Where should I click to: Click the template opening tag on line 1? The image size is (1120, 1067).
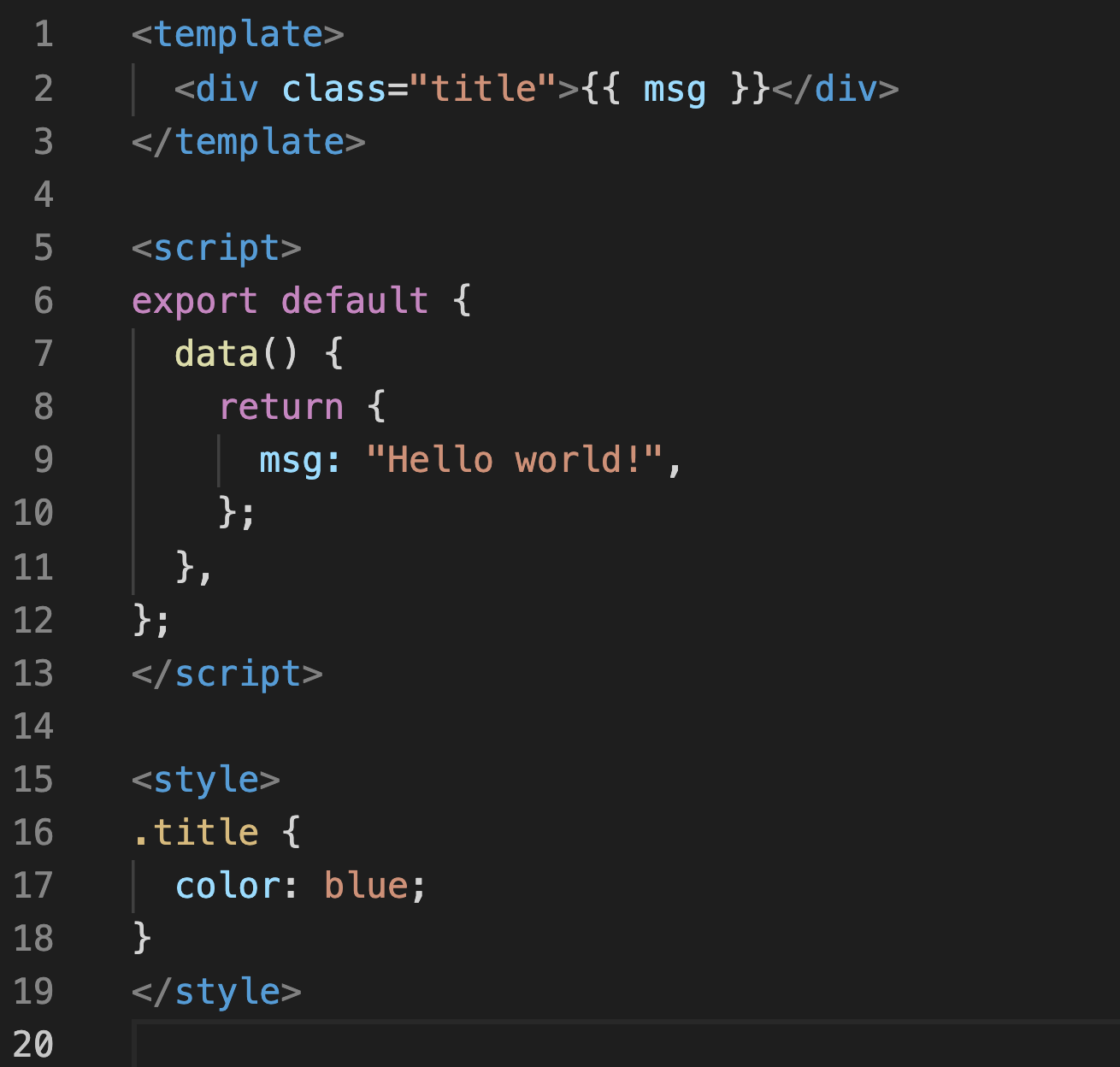click(235, 33)
